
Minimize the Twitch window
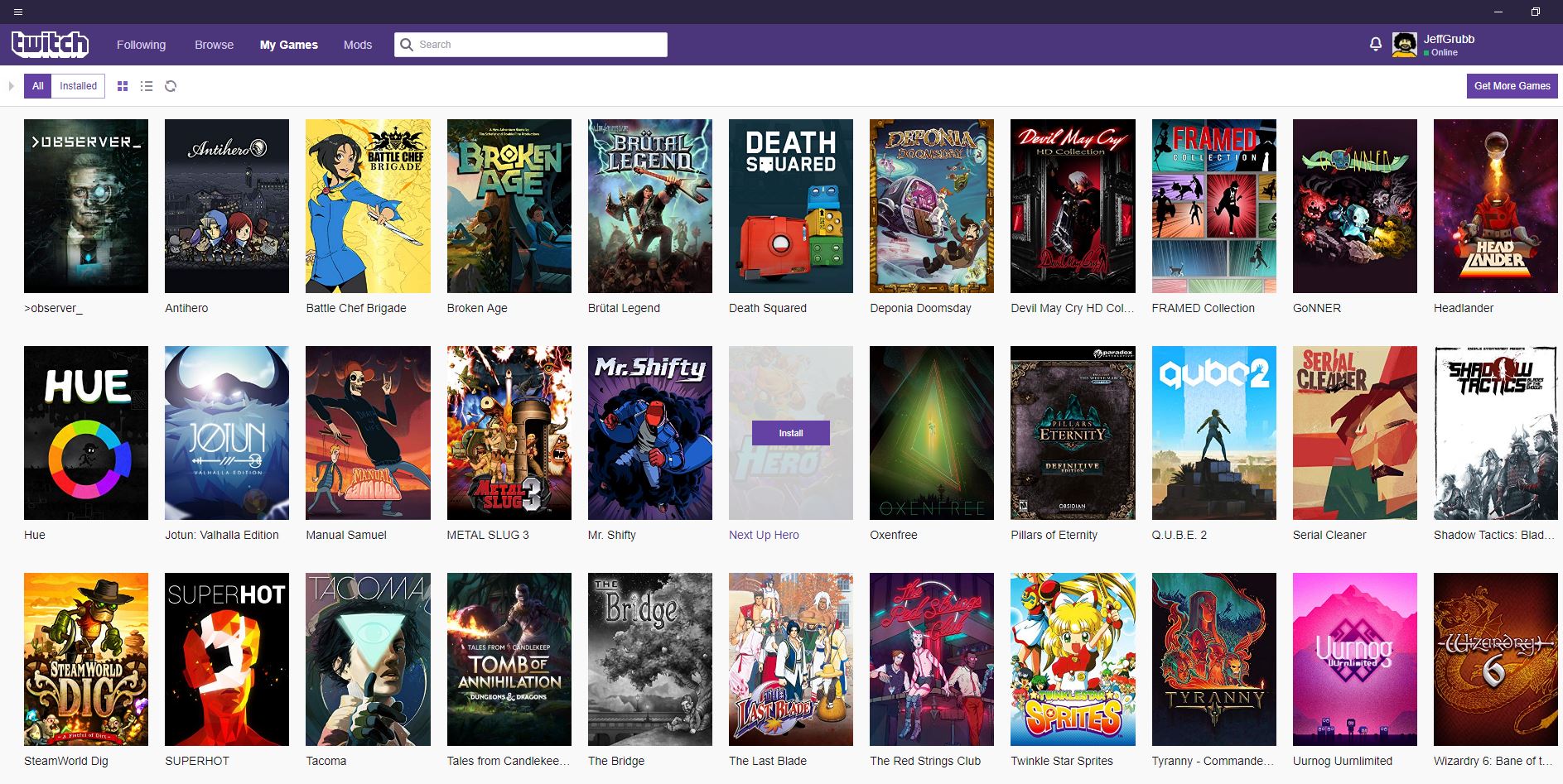(1498, 12)
